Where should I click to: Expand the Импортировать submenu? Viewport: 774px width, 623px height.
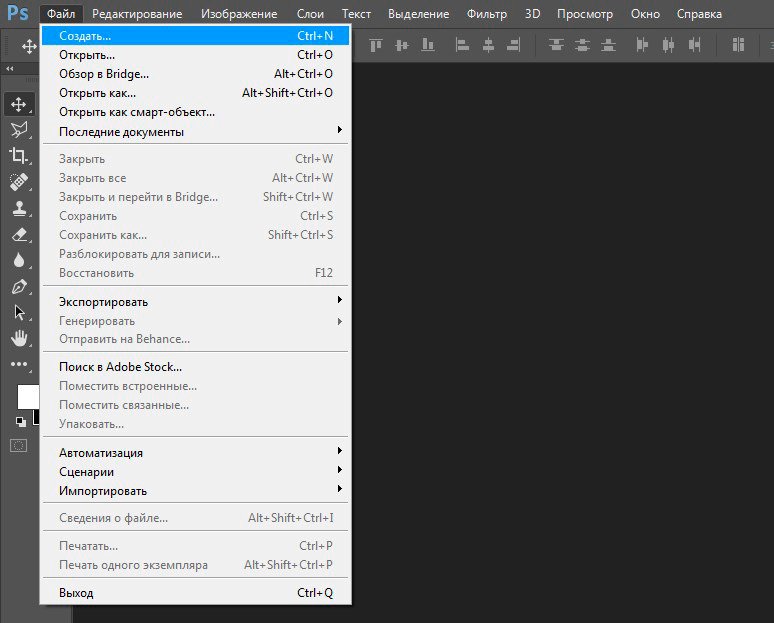[x=195, y=491]
